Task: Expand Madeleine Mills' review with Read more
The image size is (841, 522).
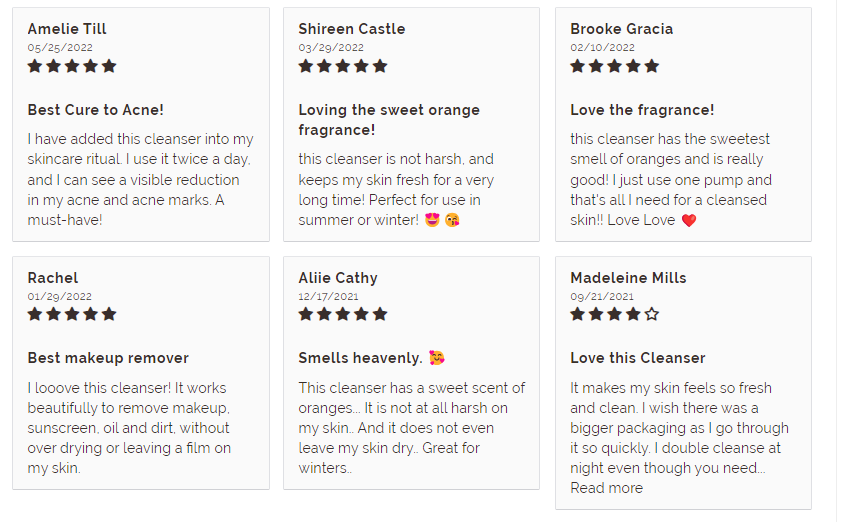Action: 606,488
